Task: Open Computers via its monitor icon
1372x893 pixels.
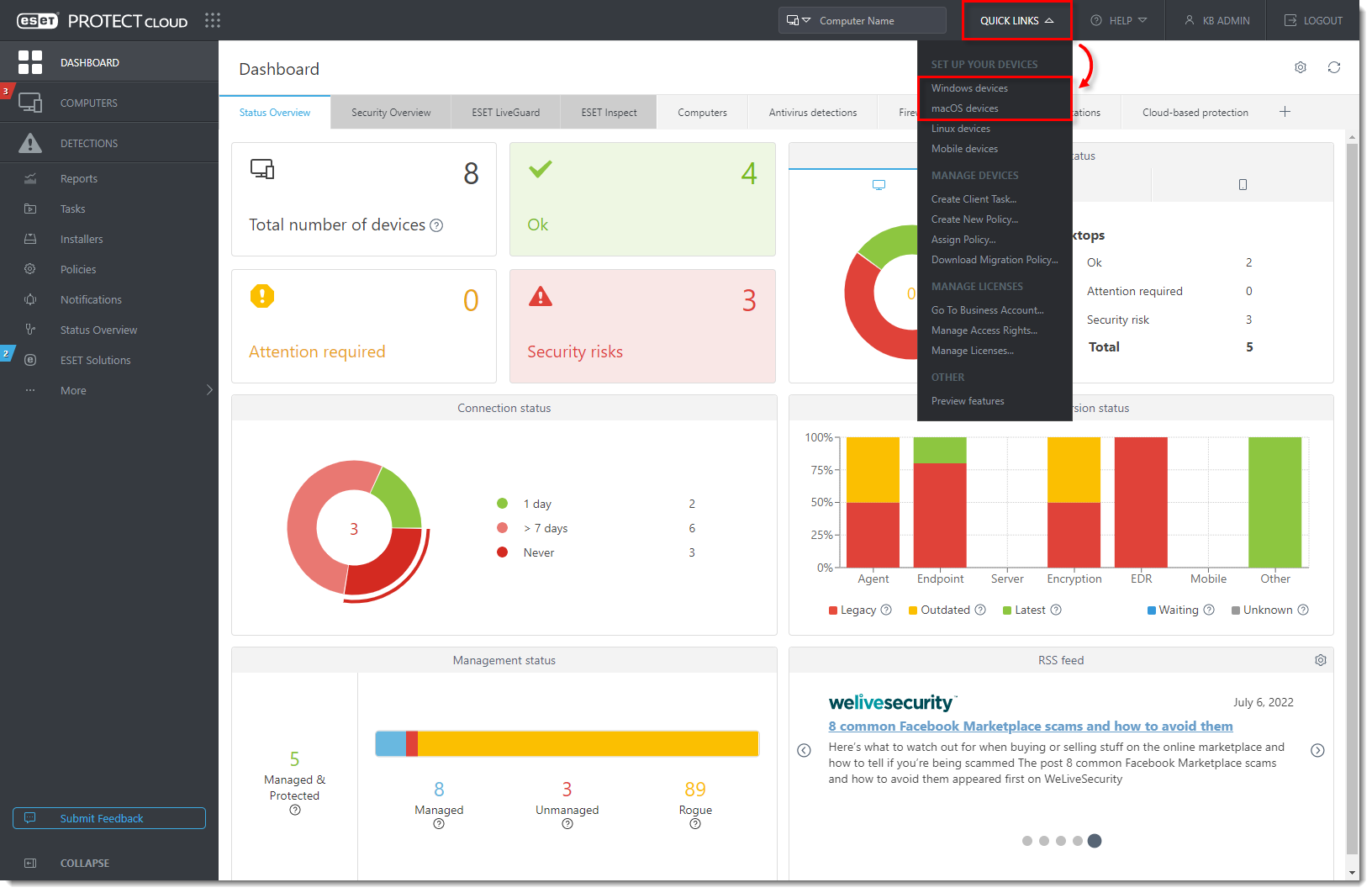Action: (x=30, y=103)
